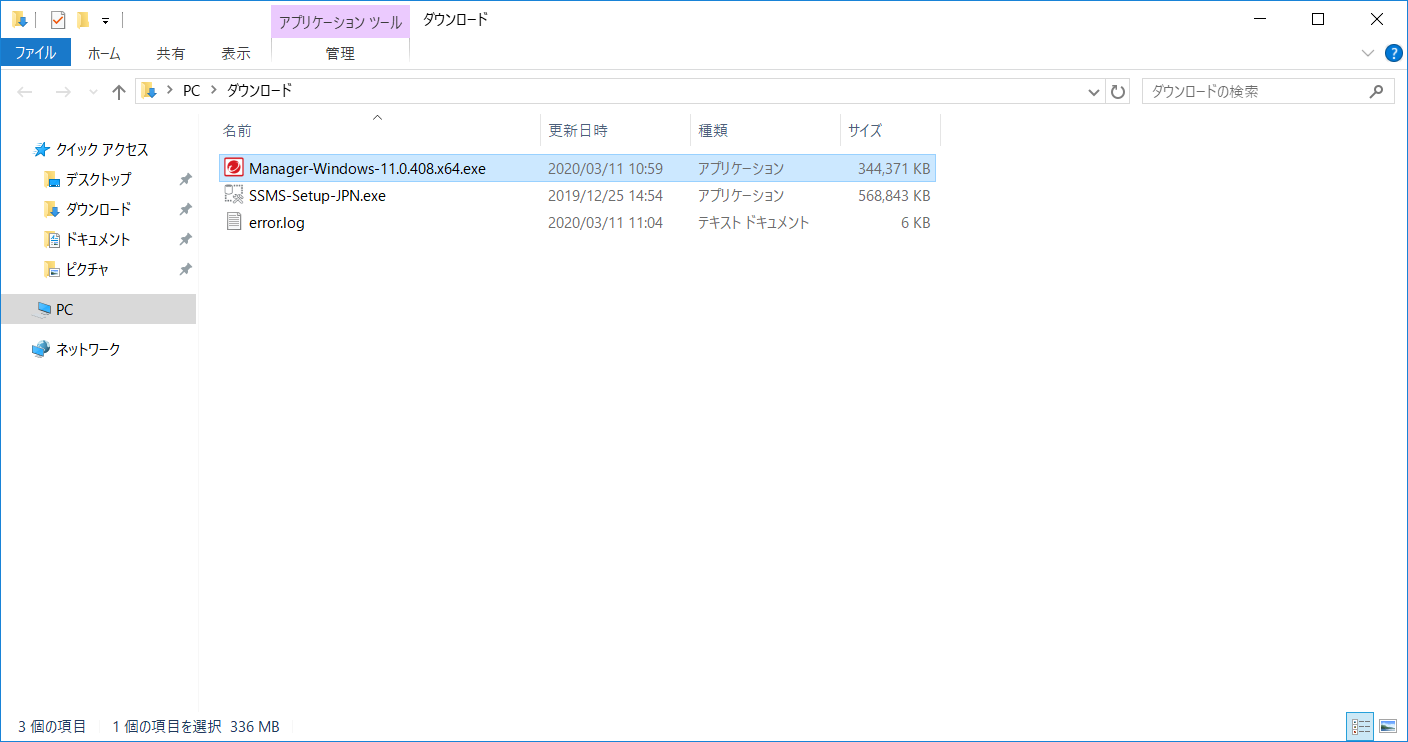
Task: Click the error.log text document icon
Action: 234,222
